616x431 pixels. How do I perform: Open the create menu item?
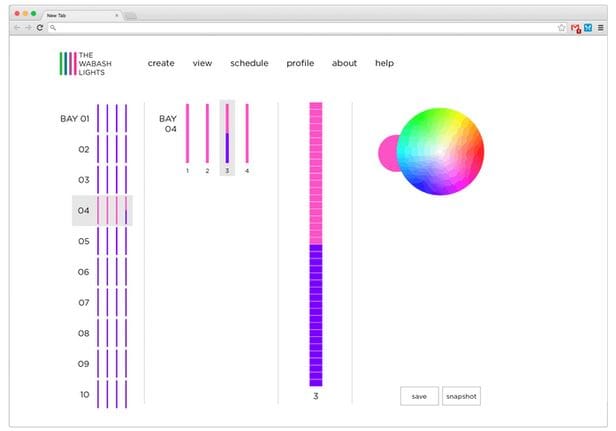point(161,63)
